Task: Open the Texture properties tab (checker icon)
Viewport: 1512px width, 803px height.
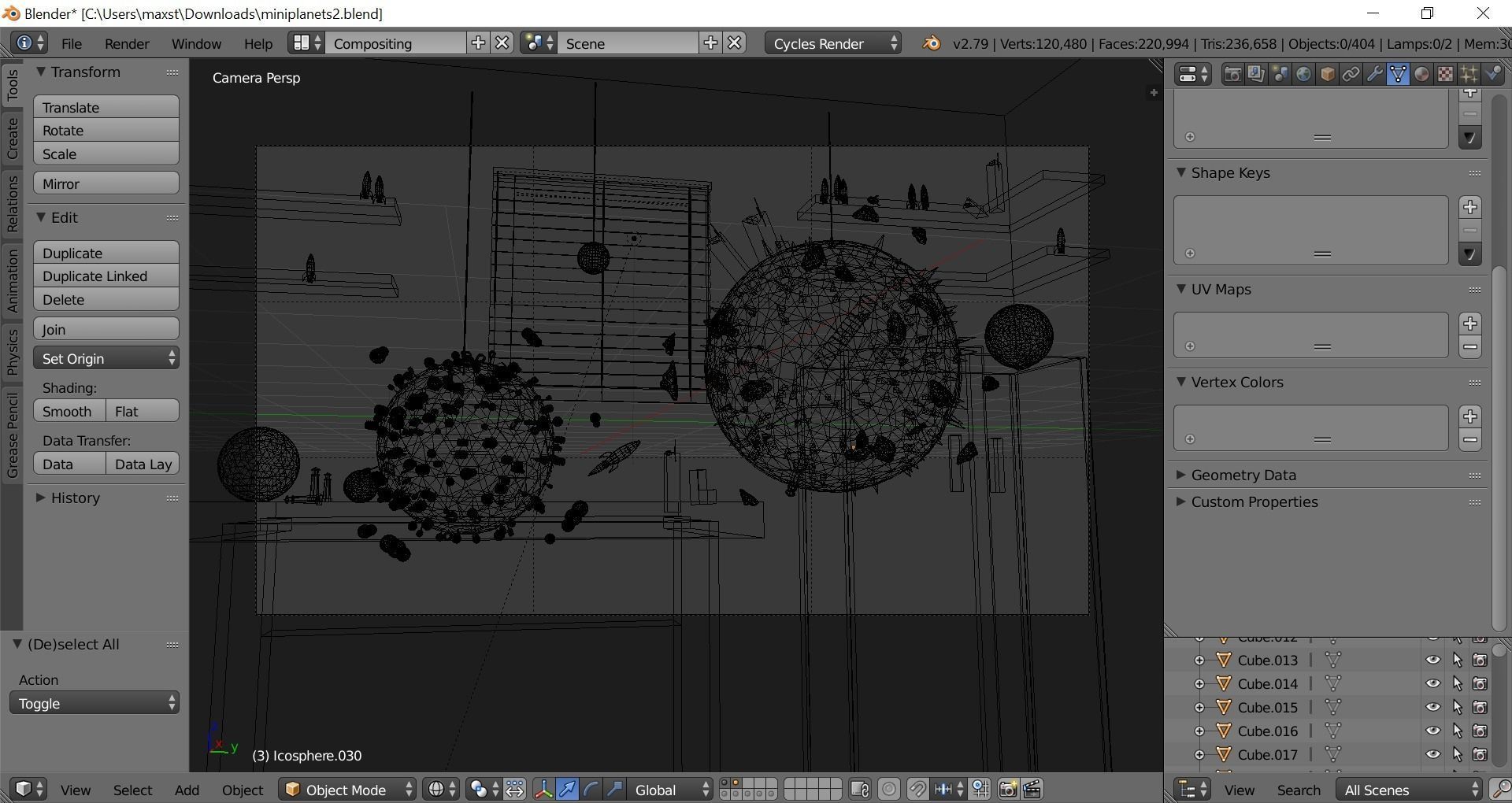Action: (1445, 74)
